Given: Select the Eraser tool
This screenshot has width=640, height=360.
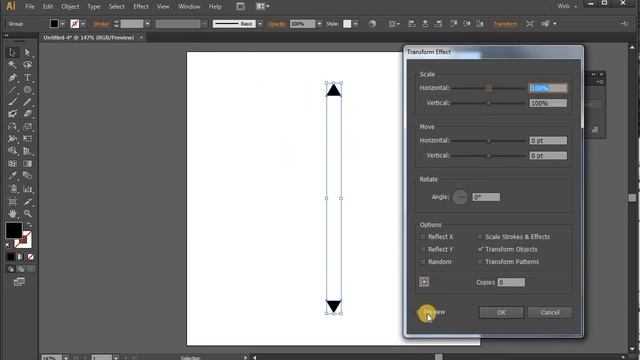Looking at the screenshot, I should coord(27,114).
